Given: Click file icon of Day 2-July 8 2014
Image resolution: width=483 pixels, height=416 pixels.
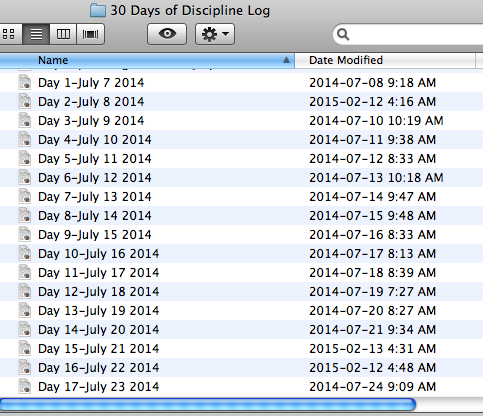Looking at the screenshot, I should point(25,101).
